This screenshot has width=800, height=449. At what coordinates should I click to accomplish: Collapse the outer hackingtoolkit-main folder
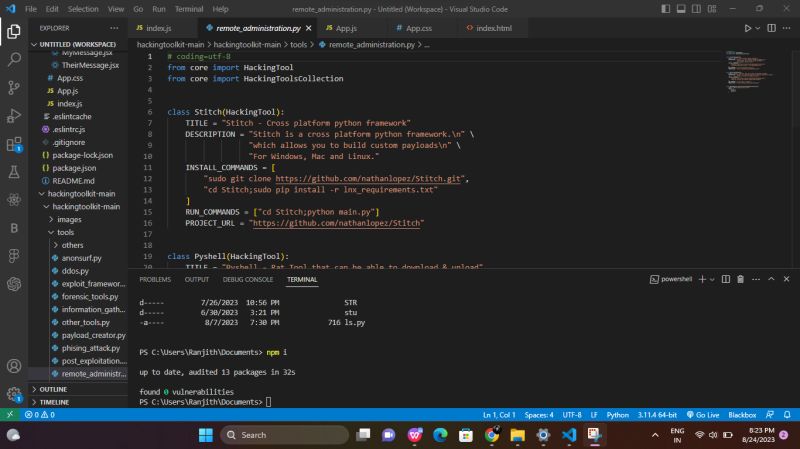(81, 194)
